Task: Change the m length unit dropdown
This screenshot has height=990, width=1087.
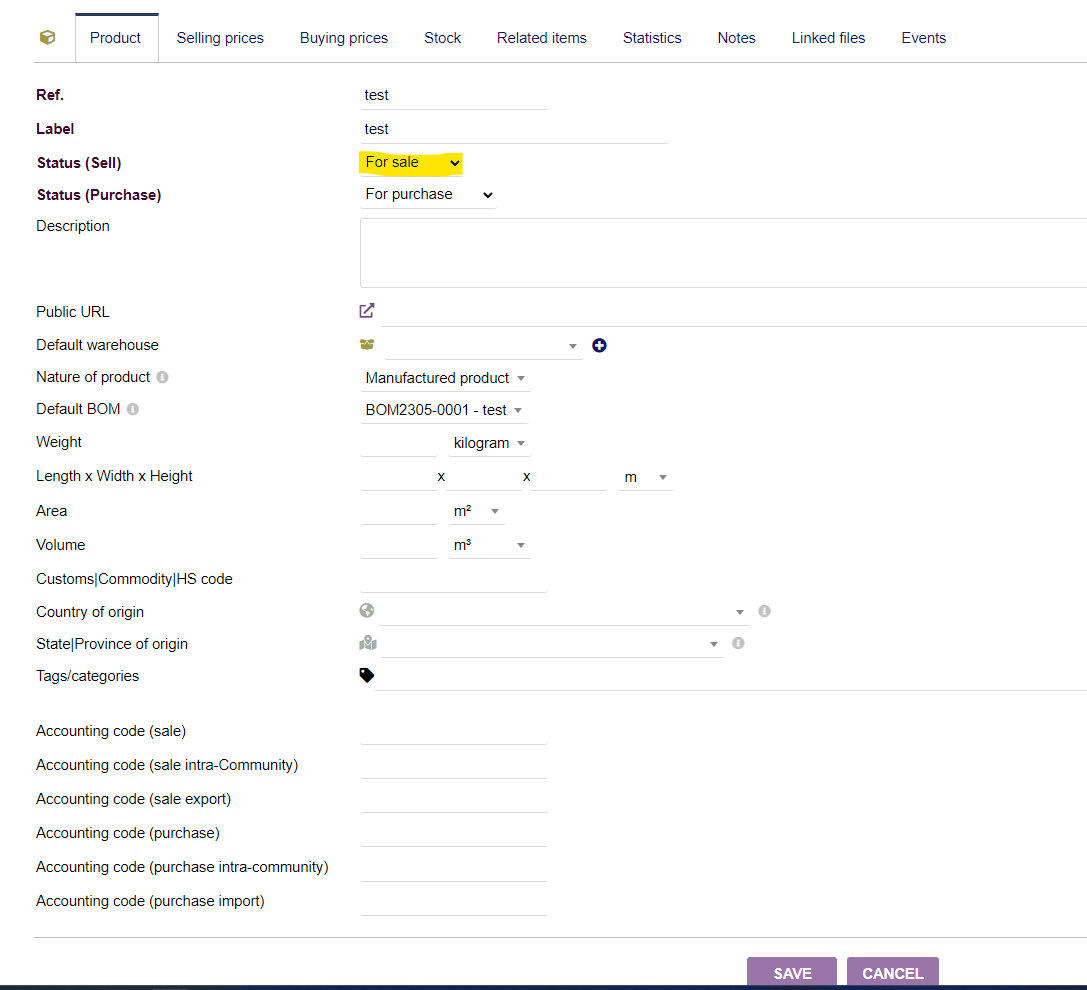Action: coord(645,477)
